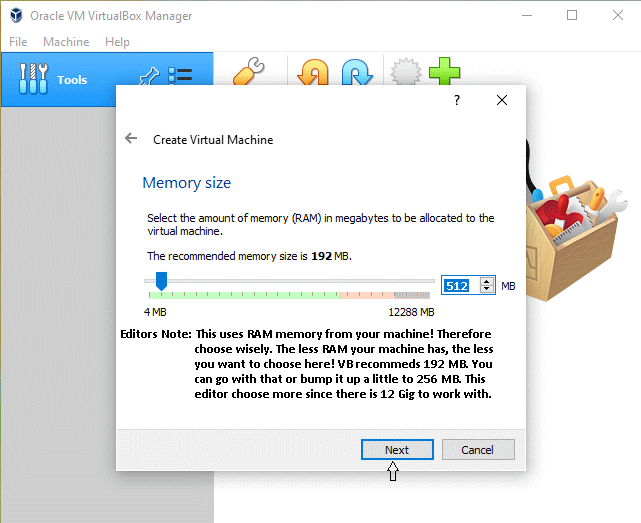The height and width of the screenshot is (523, 641).
Task: Click the question mark help button
Action: [457, 101]
